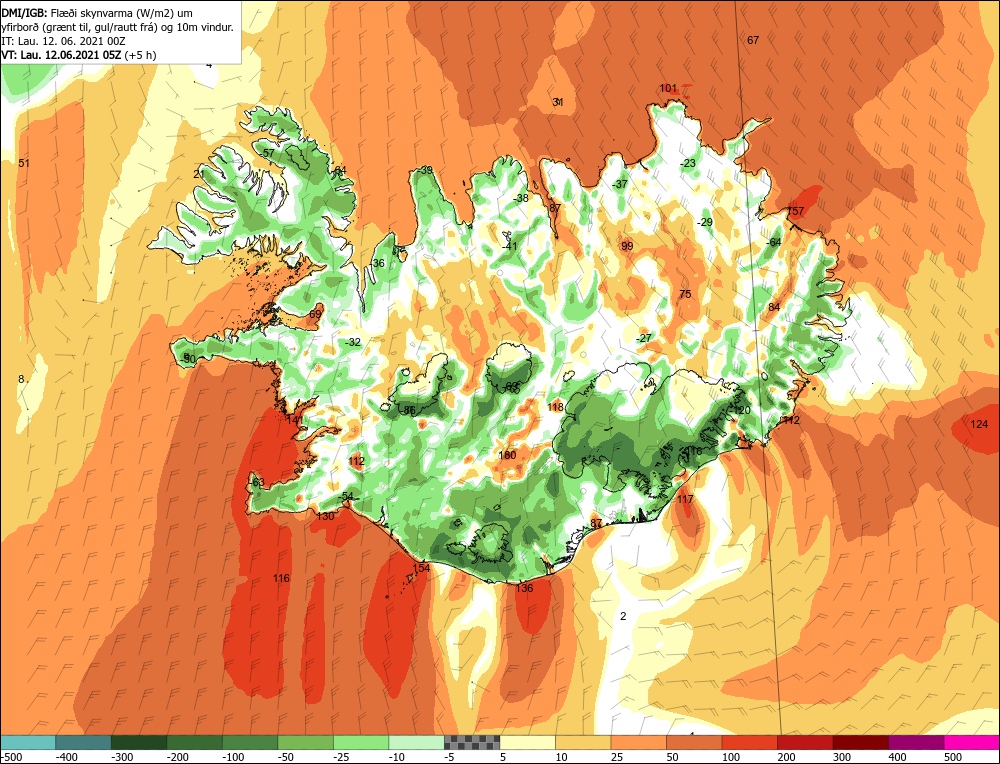Screen dimensions: 1000x764
Task: Click the red-orange swatch between 100 and 200
Action: click(x=749, y=742)
